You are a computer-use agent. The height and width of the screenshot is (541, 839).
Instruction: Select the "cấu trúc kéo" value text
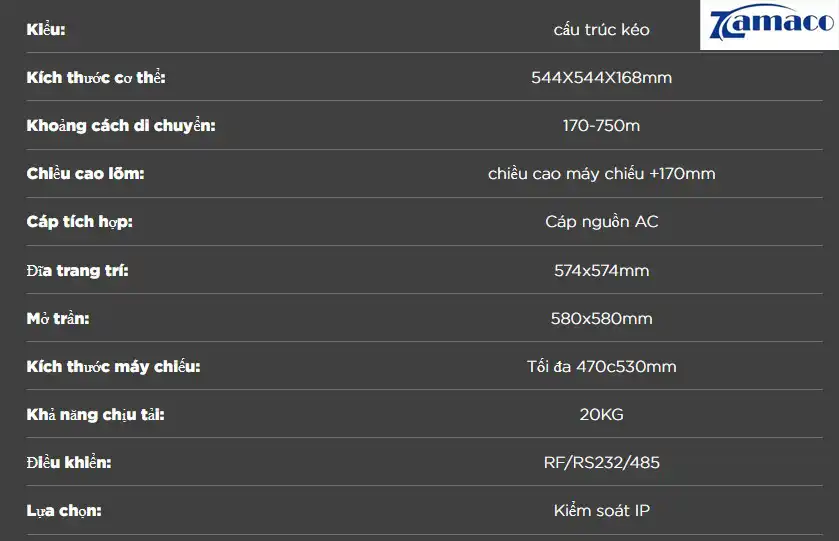point(601,30)
